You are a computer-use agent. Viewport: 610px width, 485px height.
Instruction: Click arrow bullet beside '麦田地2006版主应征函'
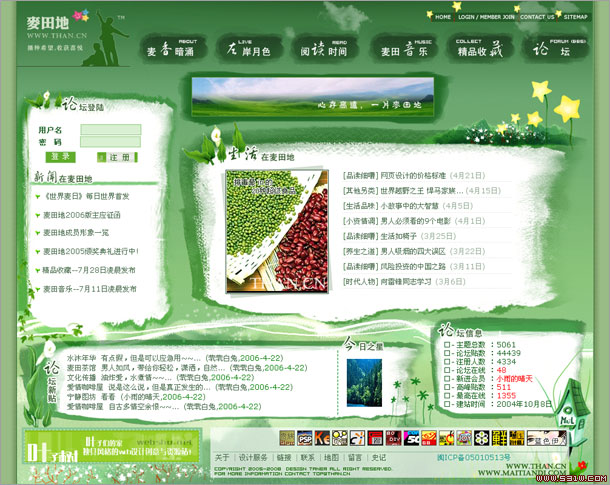pyautogui.click(x=38, y=215)
